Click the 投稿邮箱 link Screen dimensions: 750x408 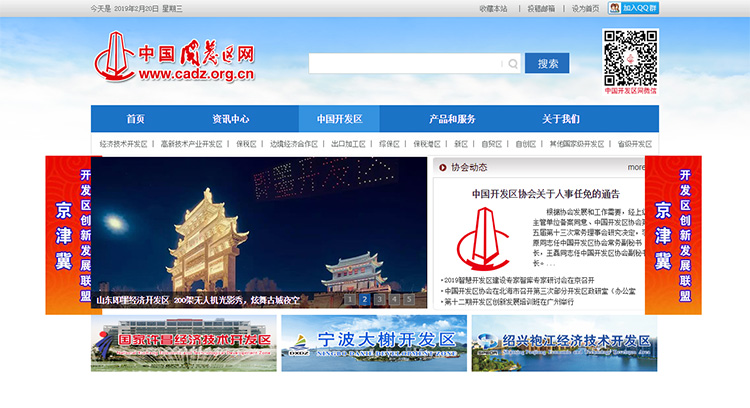[x=541, y=9]
